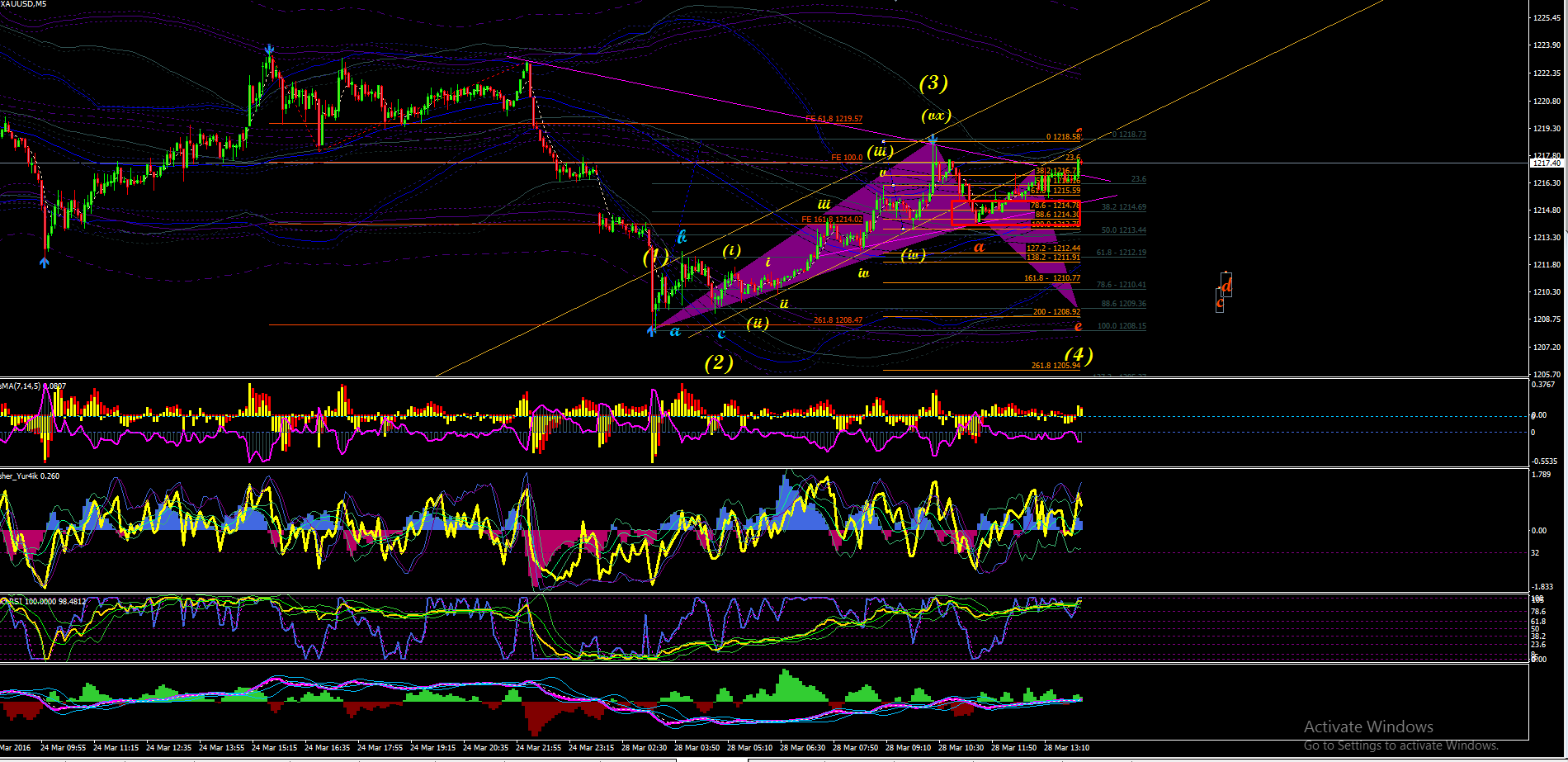The height and width of the screenshot is (762, 1568).
Task: Select the yellow (iv) wave label
Action: click(x=913, y=255)
